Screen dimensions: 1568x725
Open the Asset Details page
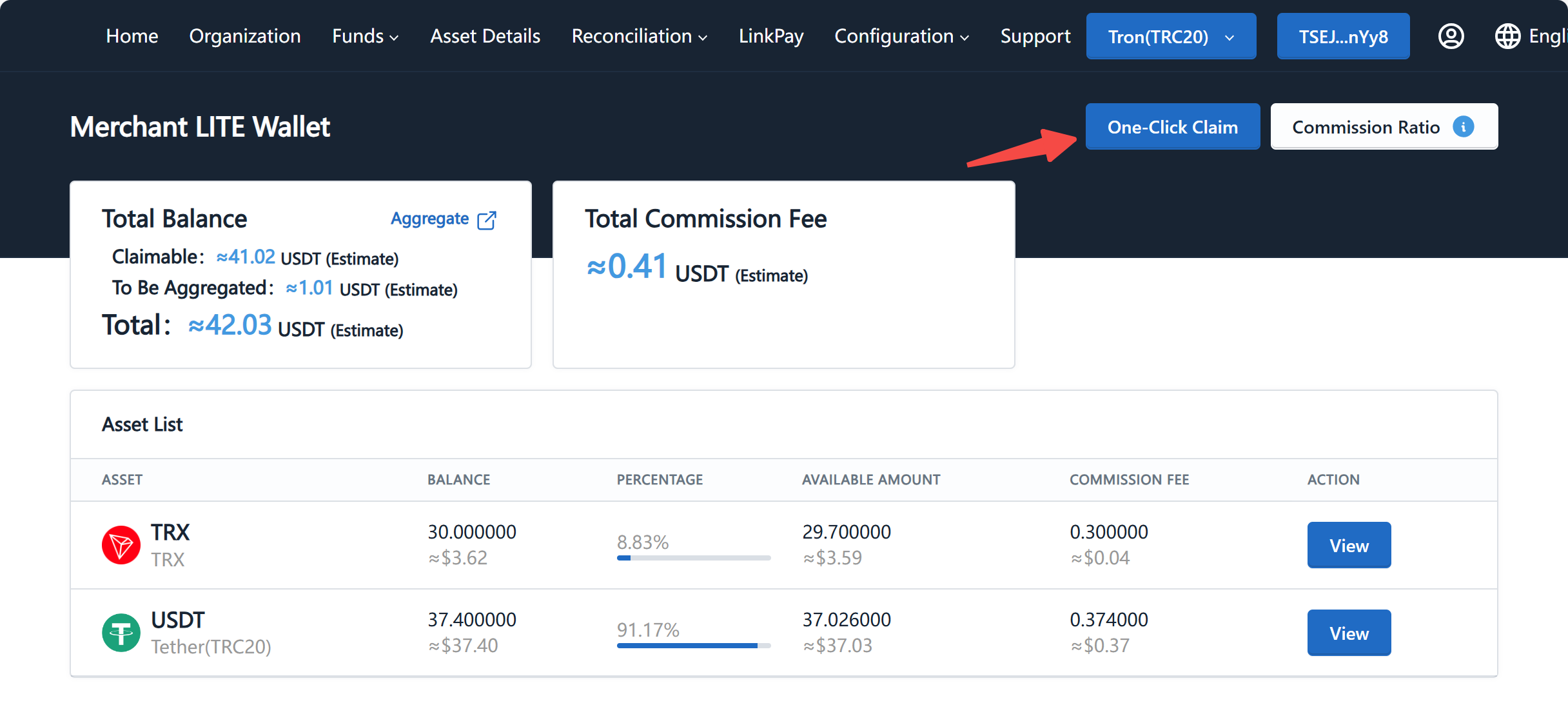pyautogui.click(x=485, y=36)
